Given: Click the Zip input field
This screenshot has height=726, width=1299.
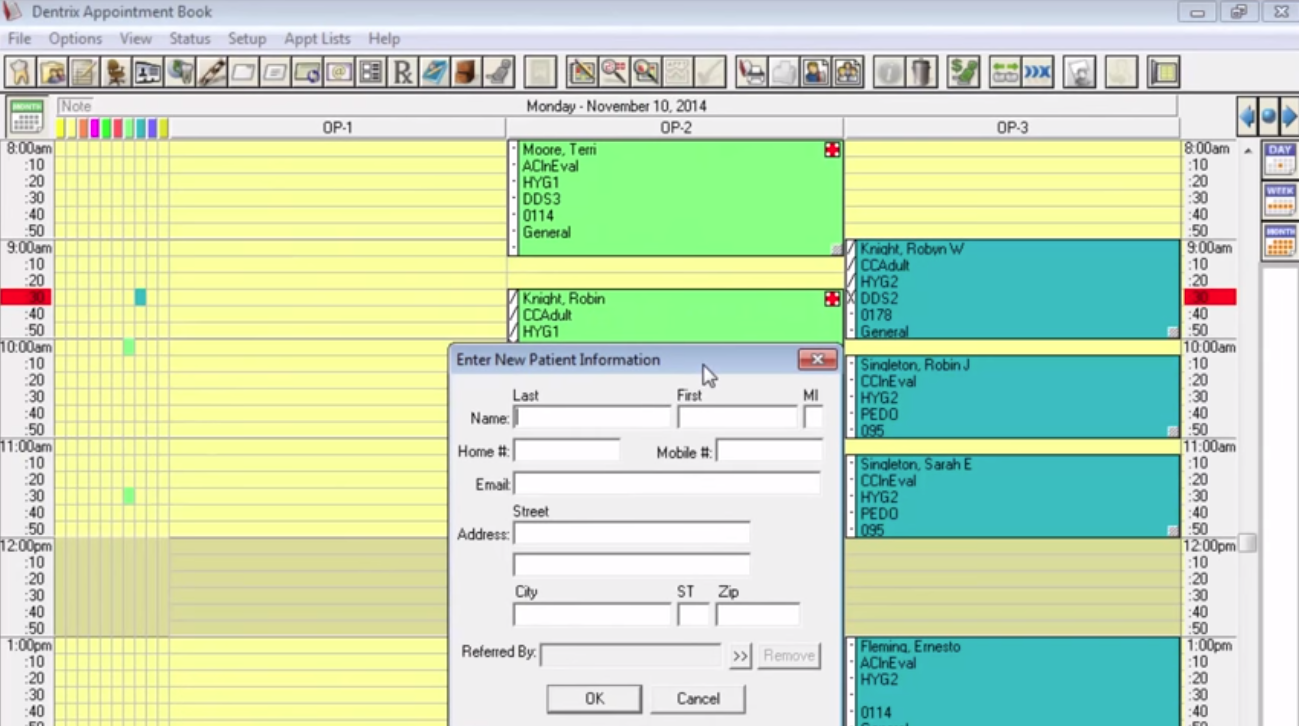Looking at the screenshot, I should click(x=758, y=613).
